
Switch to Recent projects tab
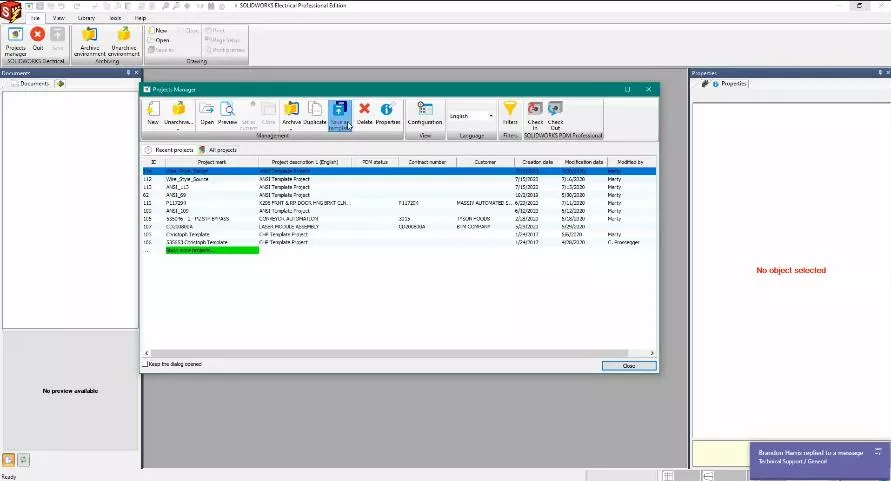[169, 150]
